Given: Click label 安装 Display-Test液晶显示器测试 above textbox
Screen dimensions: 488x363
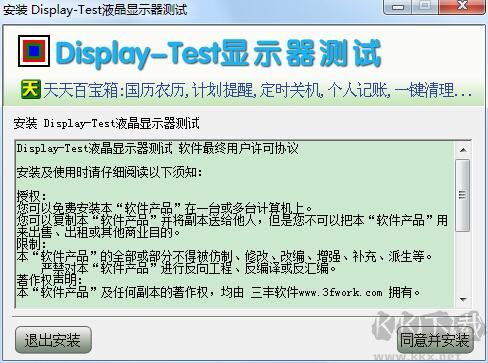Looking at the screenshot, I should (x=107, y=123).
